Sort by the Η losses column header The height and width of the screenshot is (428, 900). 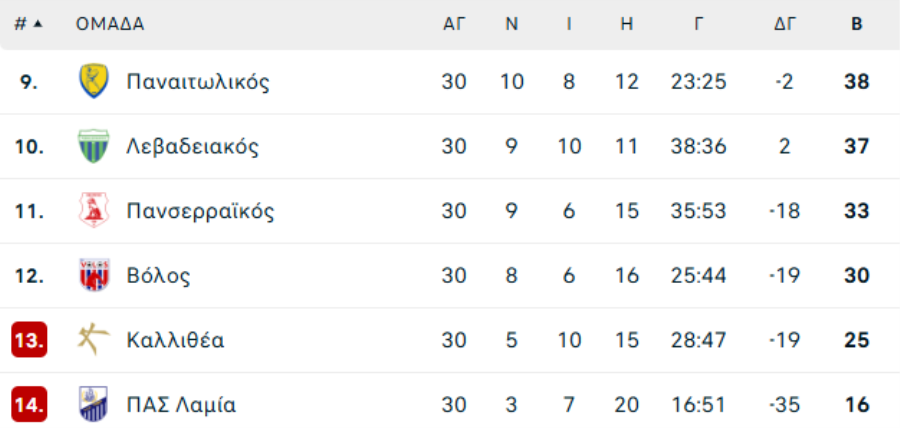pos(626,24)
